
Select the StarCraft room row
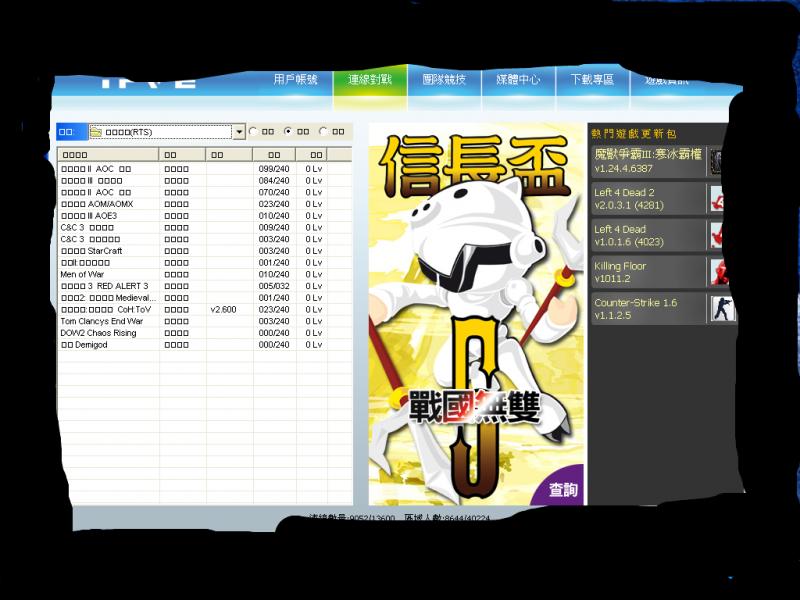(x=205, y=251)
